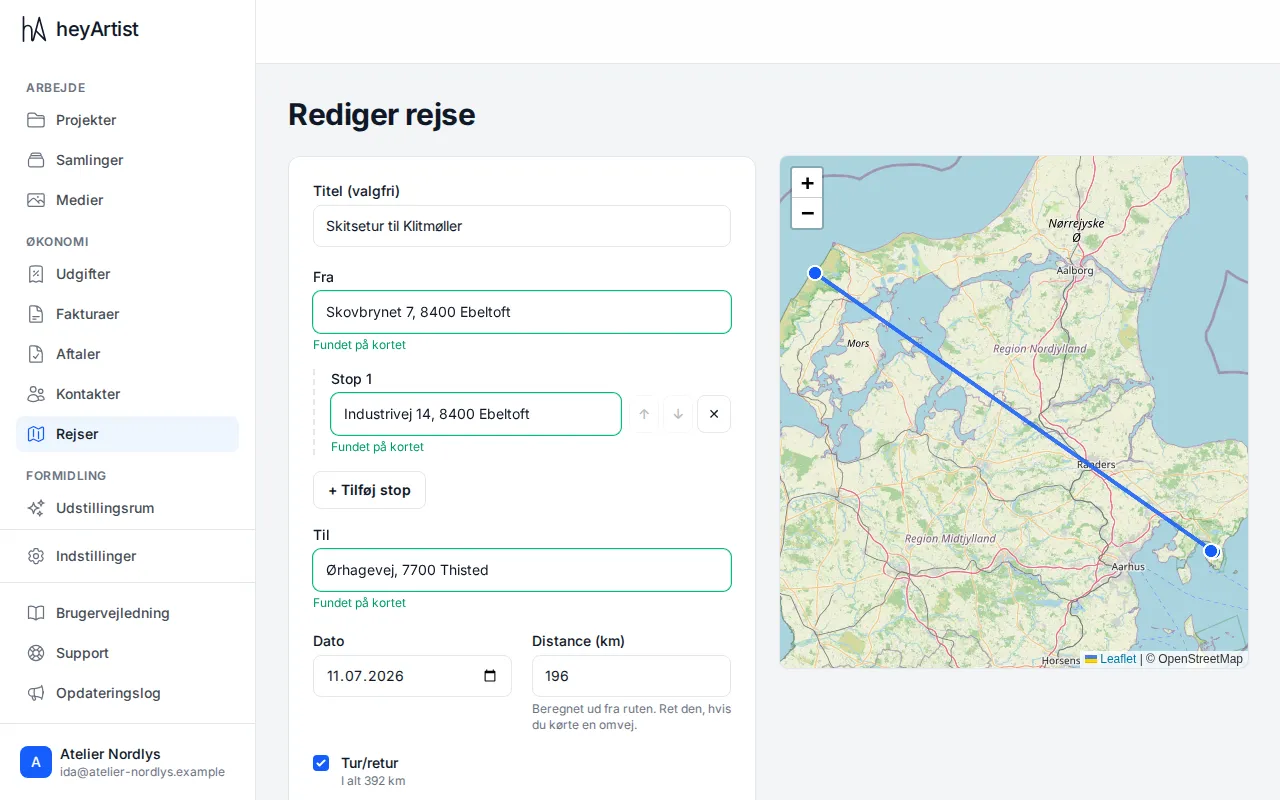The image size is (1280, 800).
Task: Click the 'I alt 392 km' text
Action: point(373,781)
